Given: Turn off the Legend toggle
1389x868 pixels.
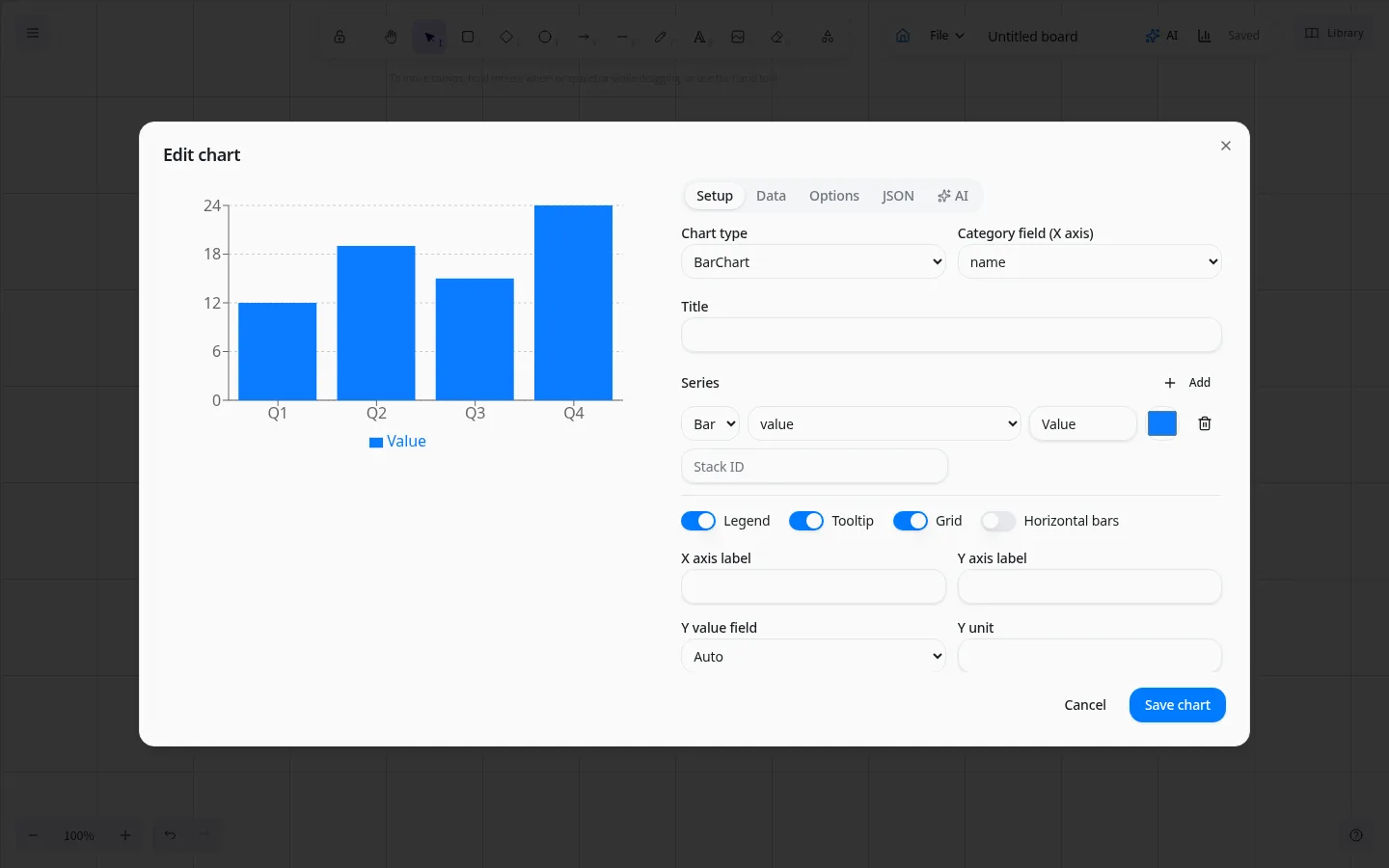Looking at the screenshot, I should pyautogui.click(x=698, y=521).
